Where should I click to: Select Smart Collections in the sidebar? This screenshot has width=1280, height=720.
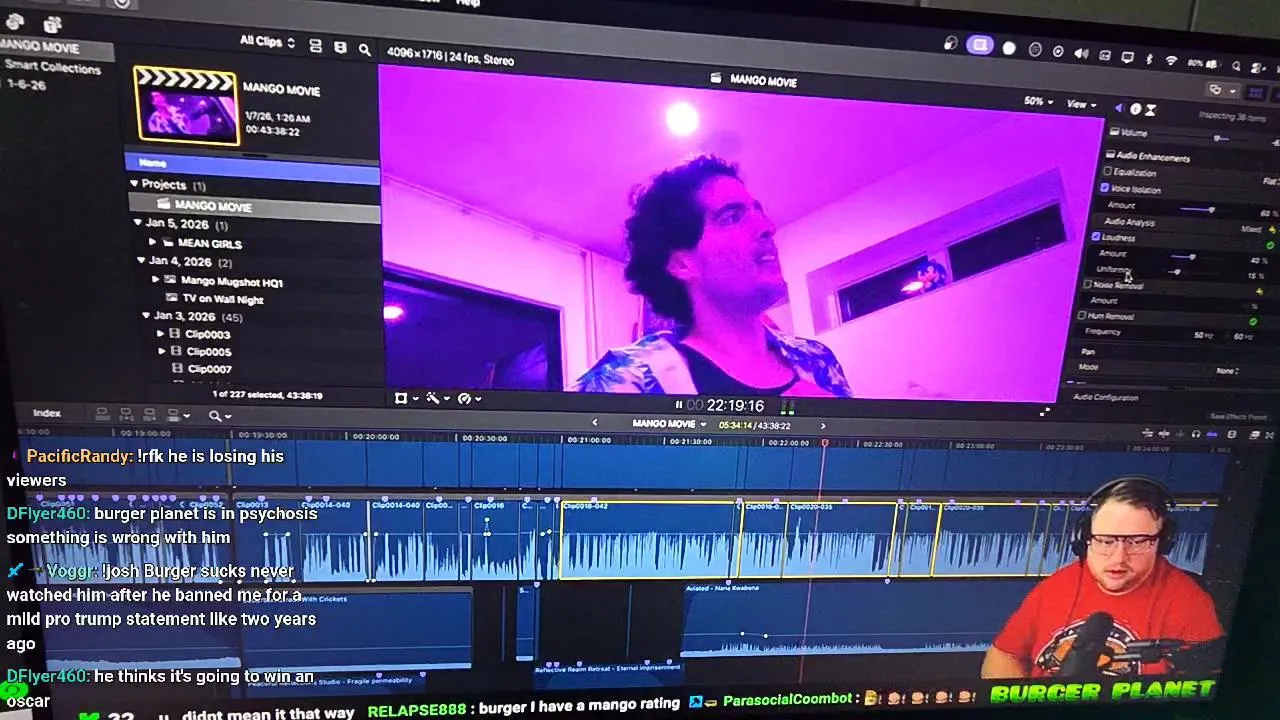(53, 68)
